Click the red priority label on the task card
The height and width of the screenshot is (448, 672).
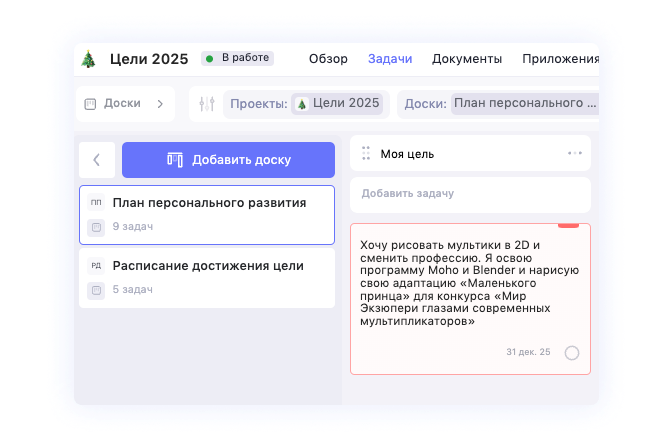pos(568,226)
